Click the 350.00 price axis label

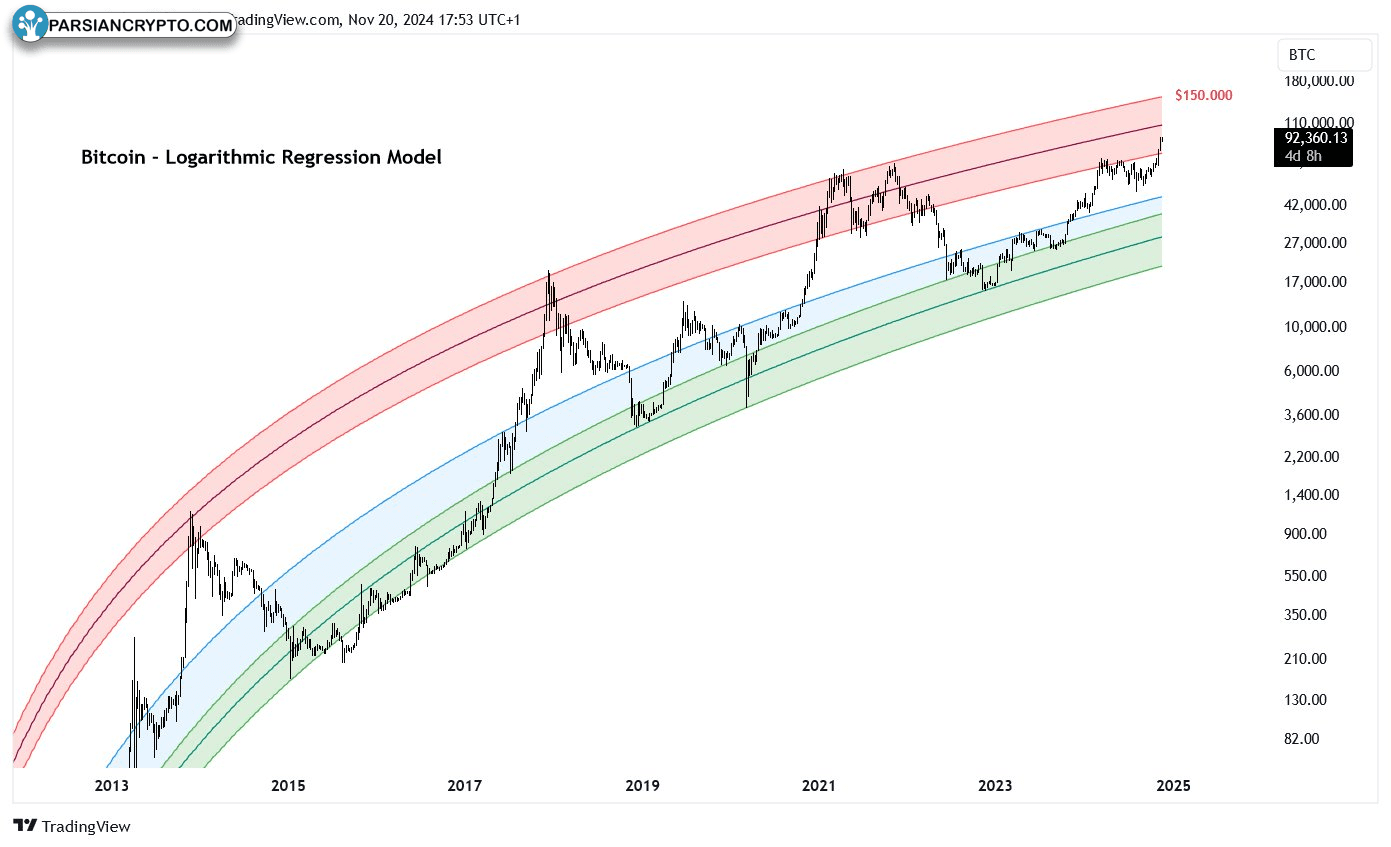click(x=1304, y=616)
